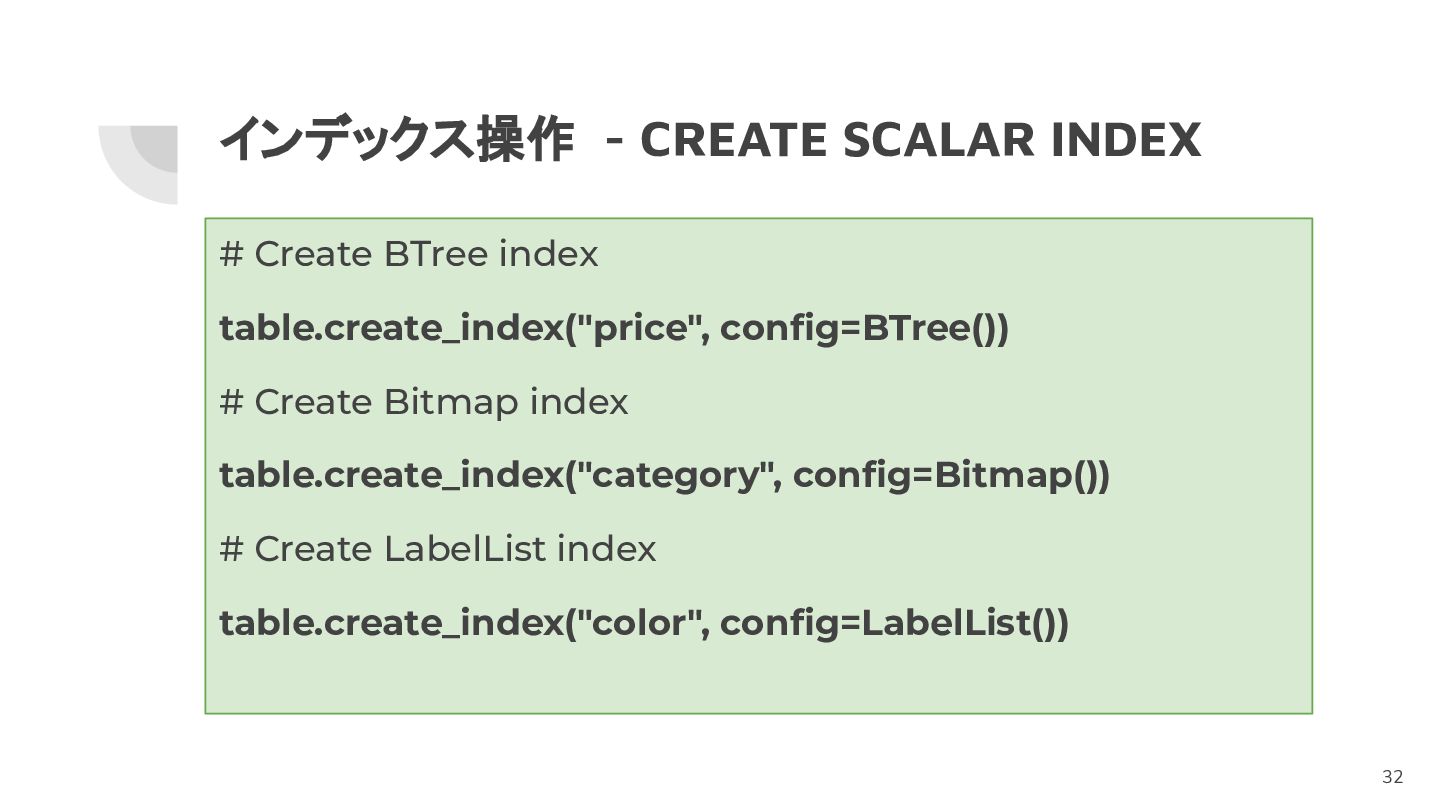Click the word CREATE in the title
Viewport: 1440px width, 810px height.
(733, 139)
